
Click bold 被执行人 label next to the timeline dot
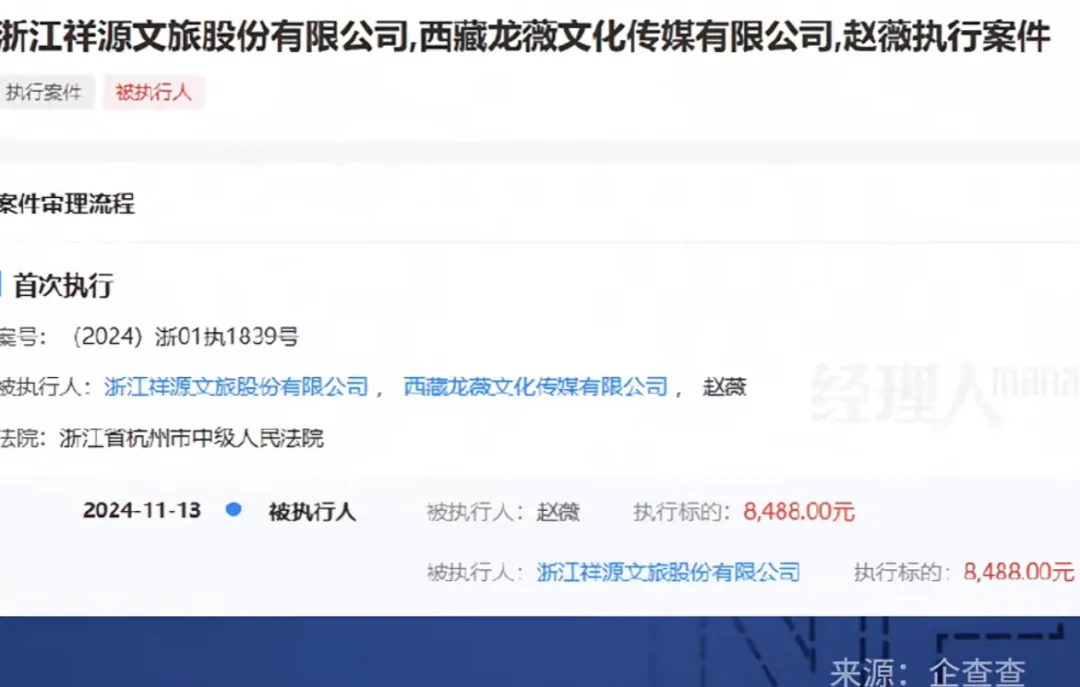312,512
